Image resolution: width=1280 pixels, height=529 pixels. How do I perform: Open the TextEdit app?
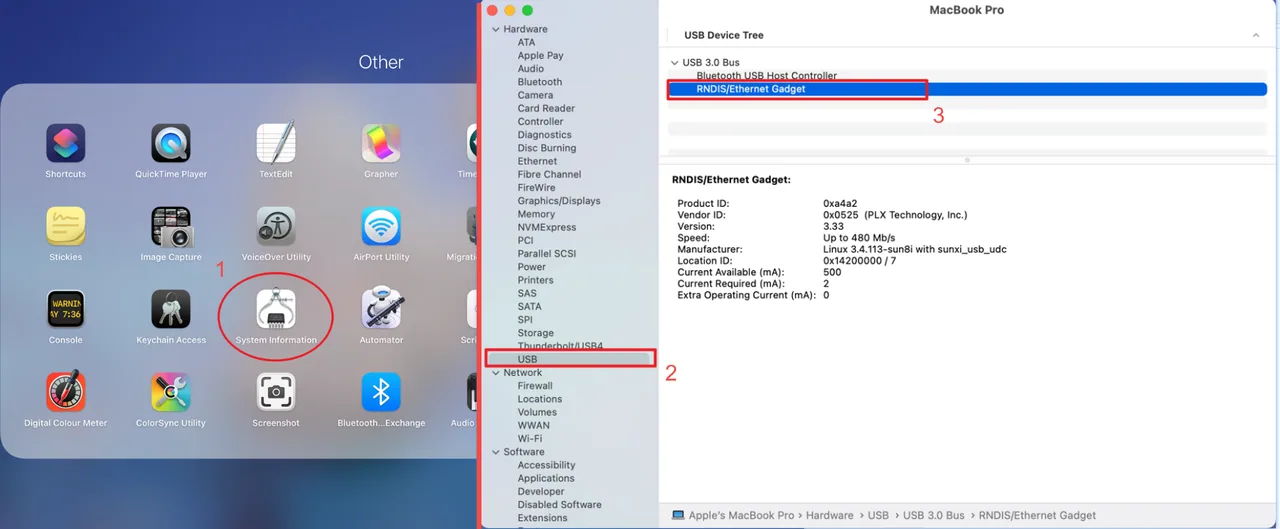[x=276, y=144]
